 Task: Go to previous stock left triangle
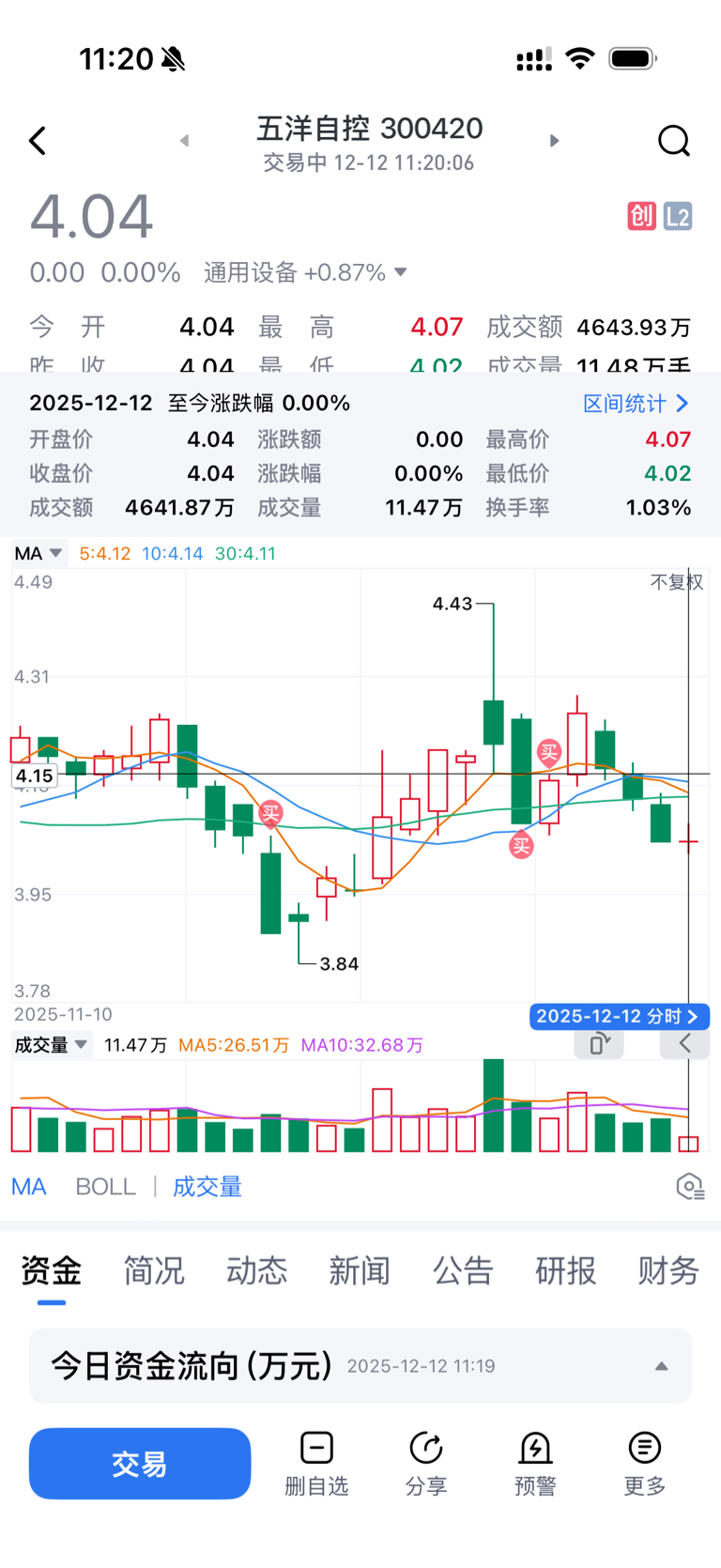[x=185, y=141]
